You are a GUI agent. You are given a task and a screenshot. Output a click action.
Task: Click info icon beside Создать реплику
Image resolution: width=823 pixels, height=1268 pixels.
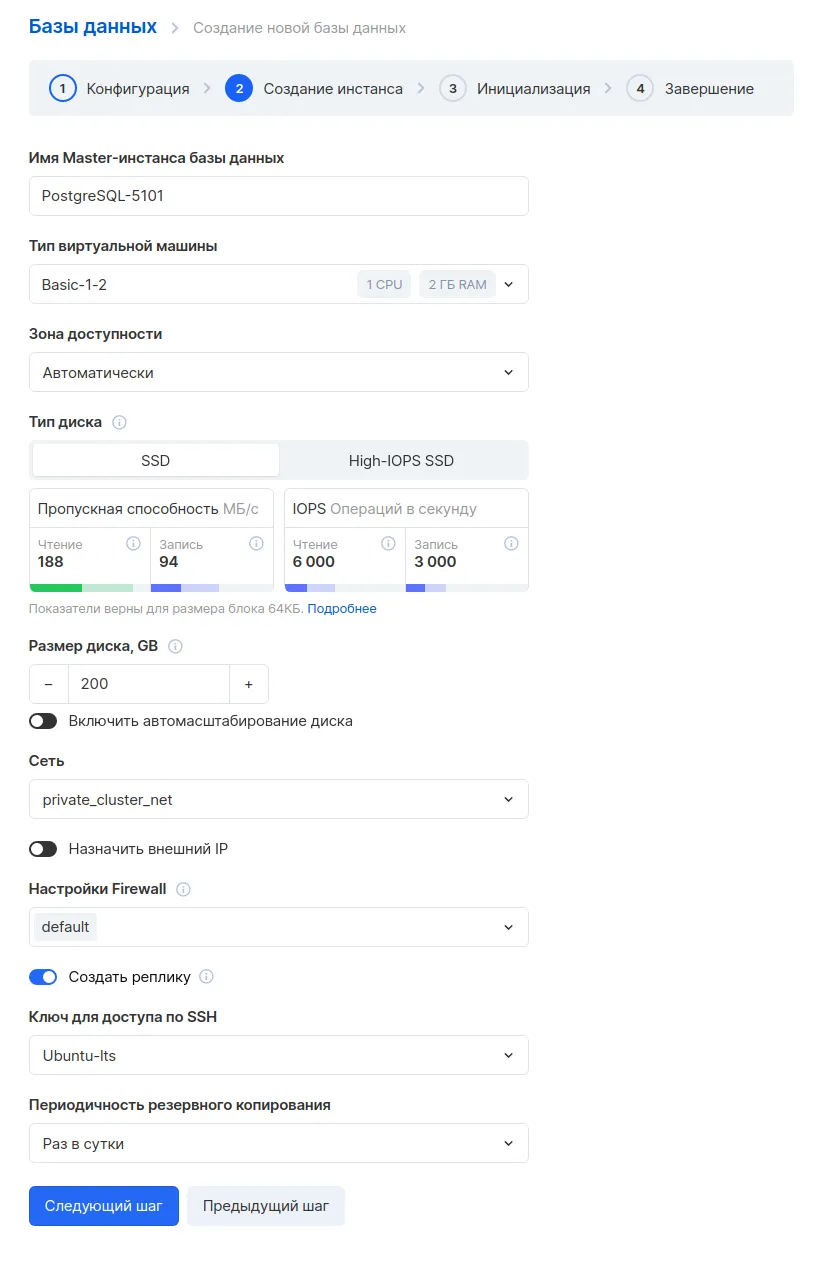coord(207,977)
